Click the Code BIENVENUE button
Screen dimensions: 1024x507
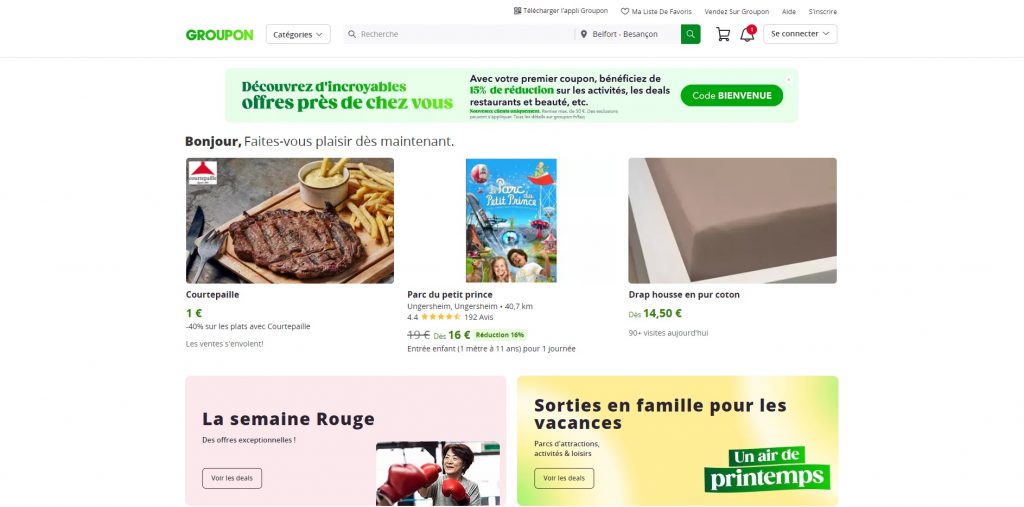coord(731,95)
